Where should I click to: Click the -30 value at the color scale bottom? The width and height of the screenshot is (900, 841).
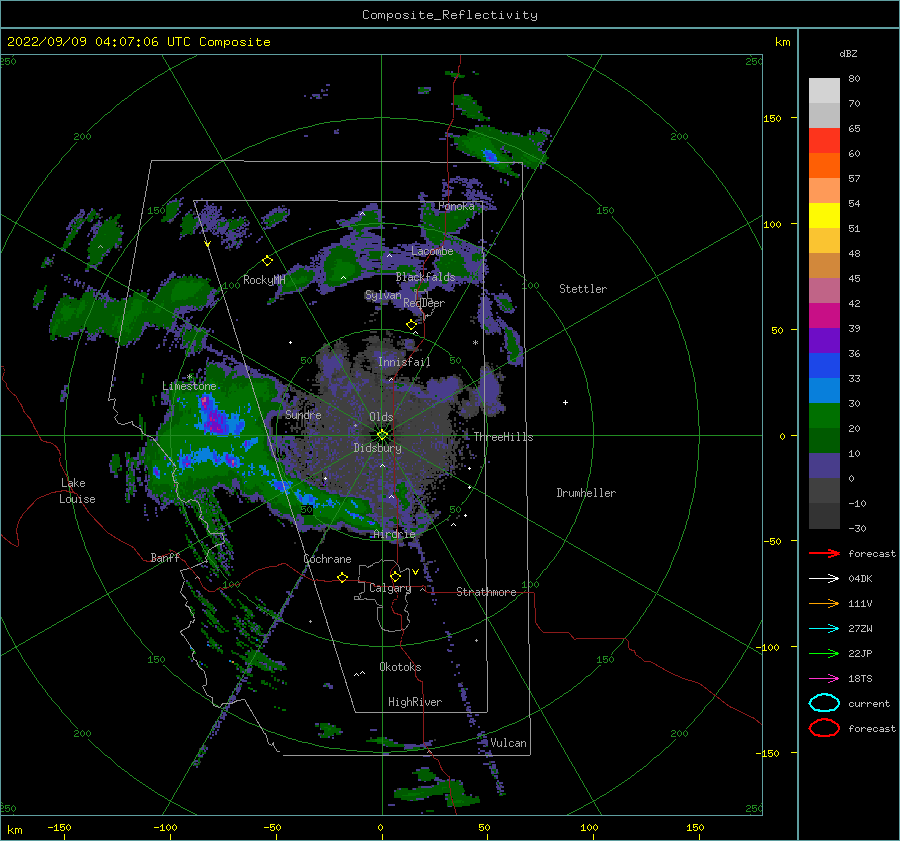pyautogui.click(x=858, y=528)
